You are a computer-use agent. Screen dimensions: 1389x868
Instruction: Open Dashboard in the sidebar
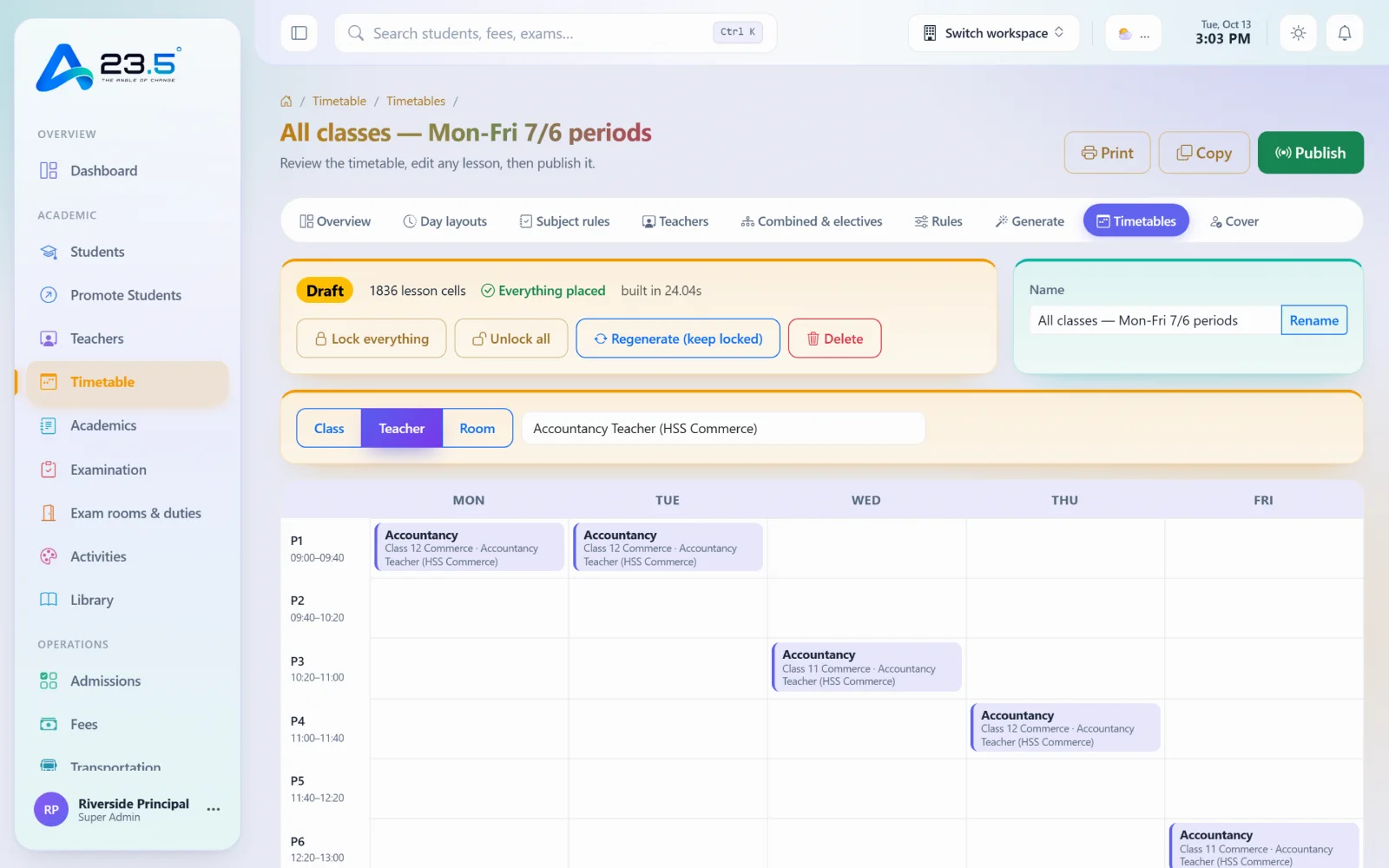[128, 171]
